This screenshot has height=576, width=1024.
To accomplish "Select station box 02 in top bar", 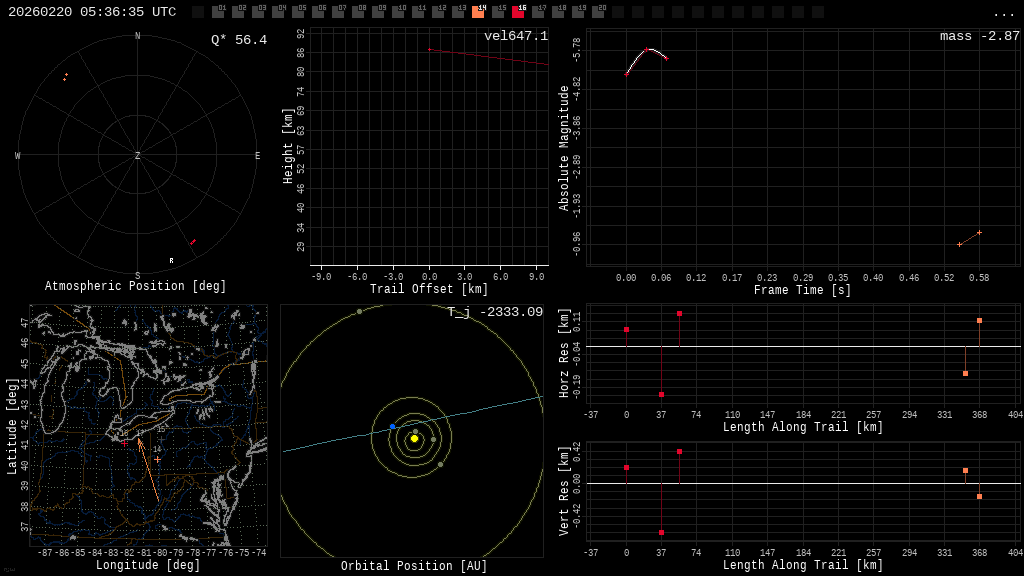I will click(x=238, y=12).
